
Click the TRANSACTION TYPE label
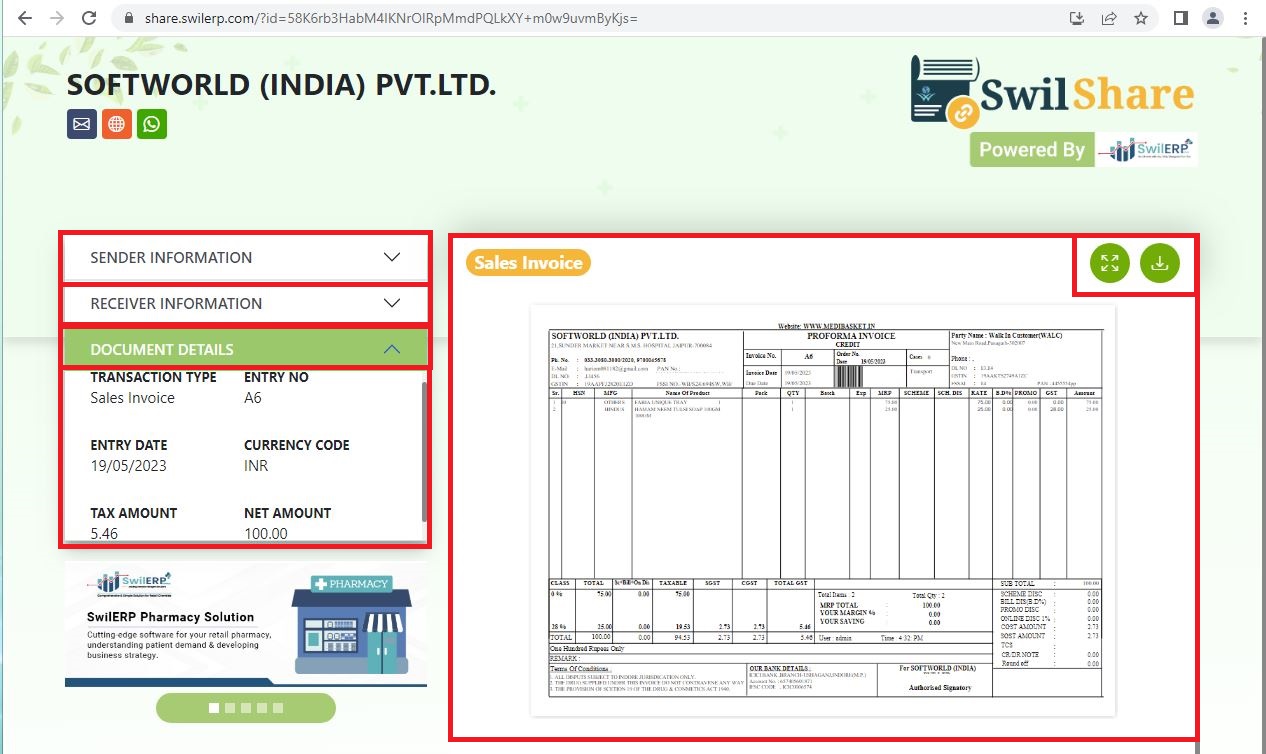tap(153, 377)
